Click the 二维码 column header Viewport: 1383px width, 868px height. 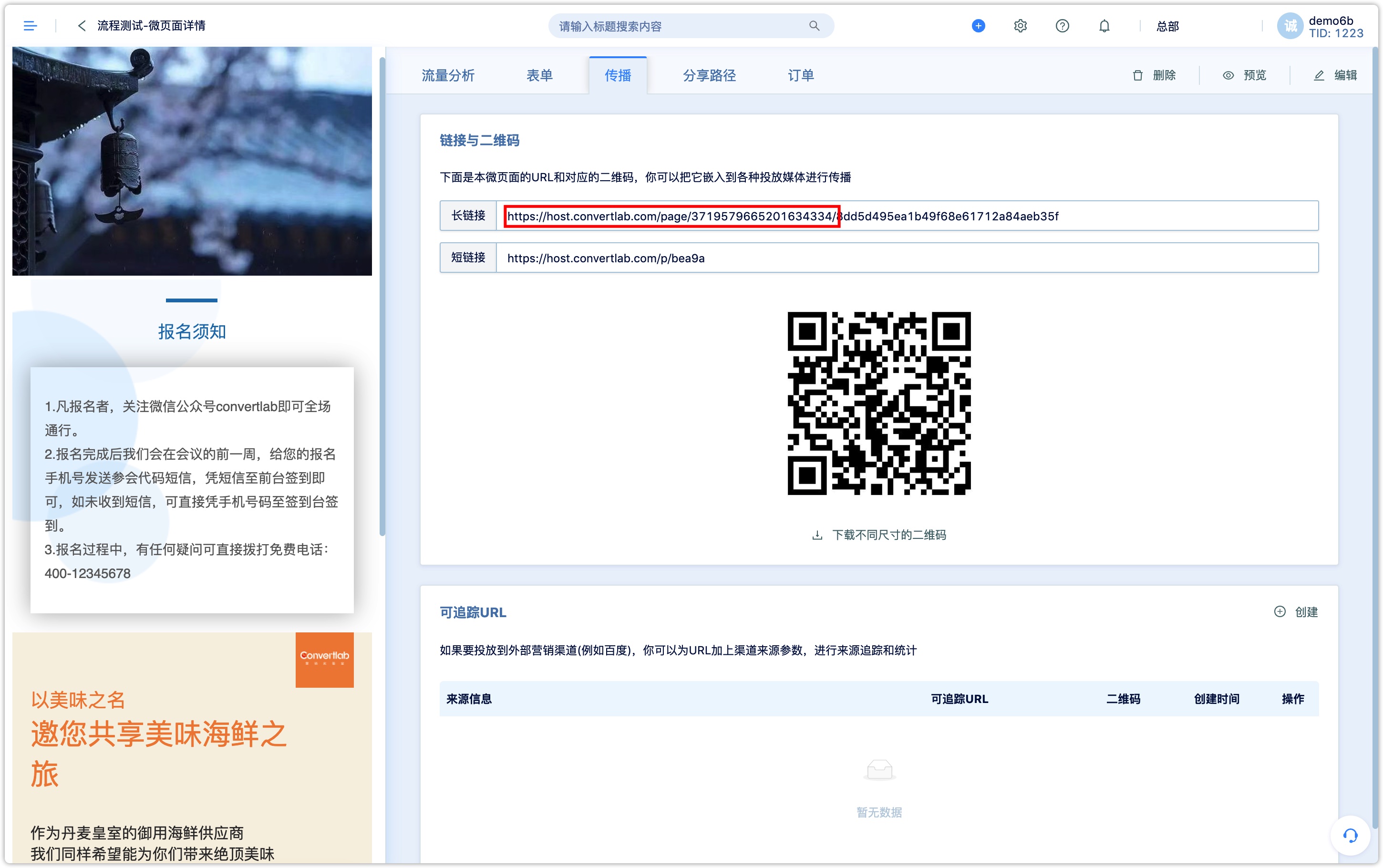(1123, 699)
